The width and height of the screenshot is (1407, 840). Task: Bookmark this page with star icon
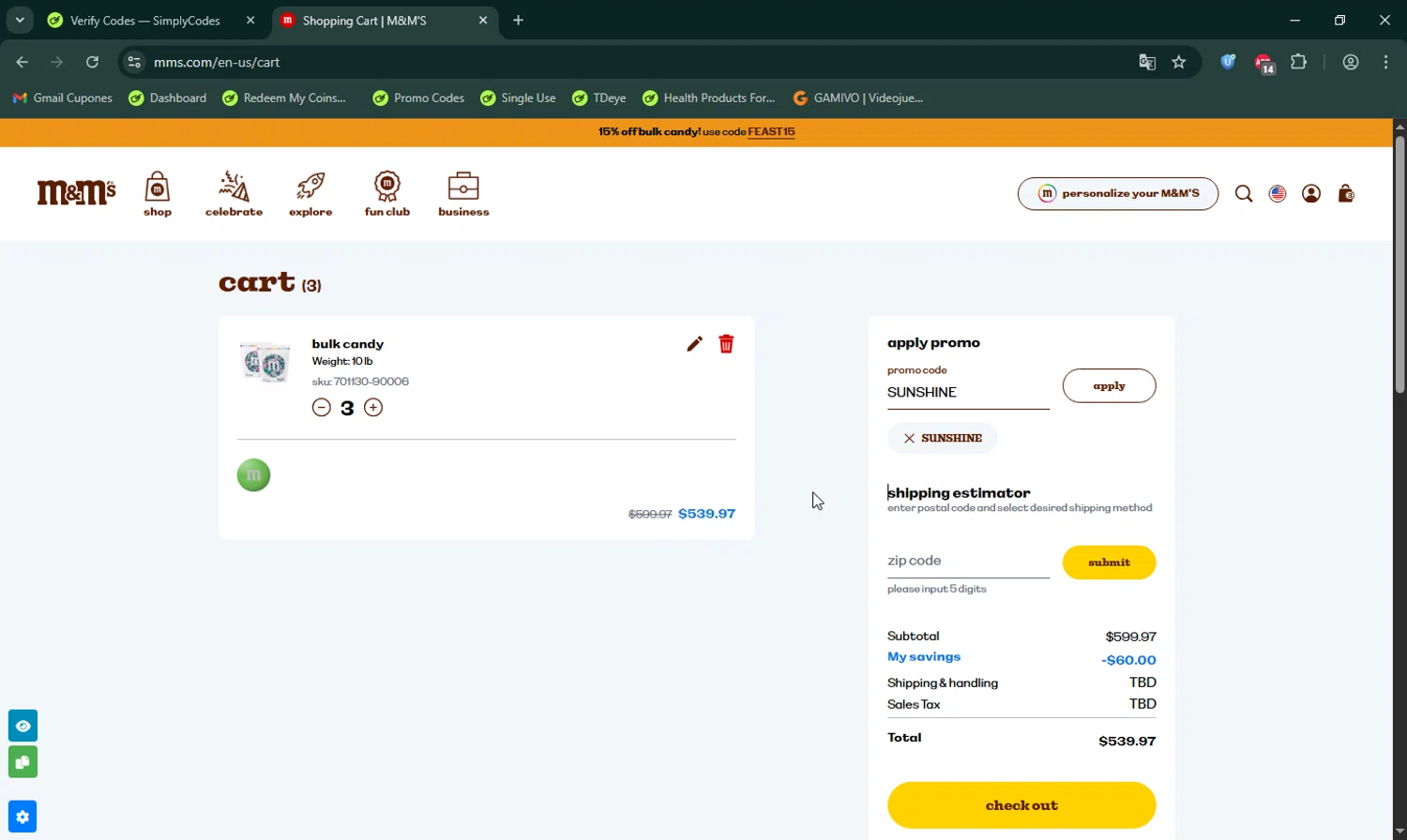pyautogui.click(x=1179, y=62)
